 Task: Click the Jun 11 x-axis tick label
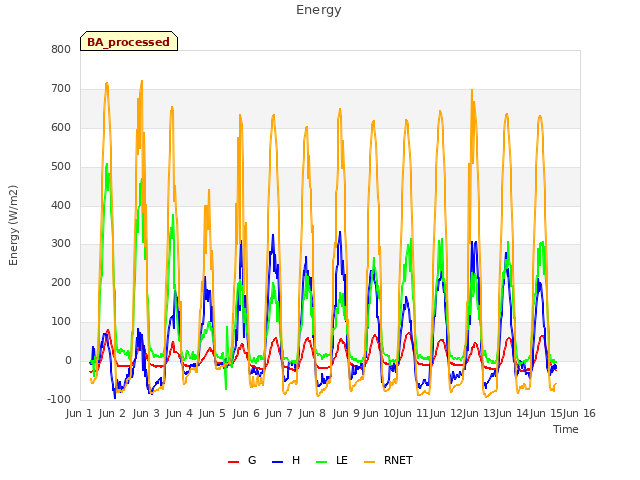pyautogui.click(x=412, y=413)
